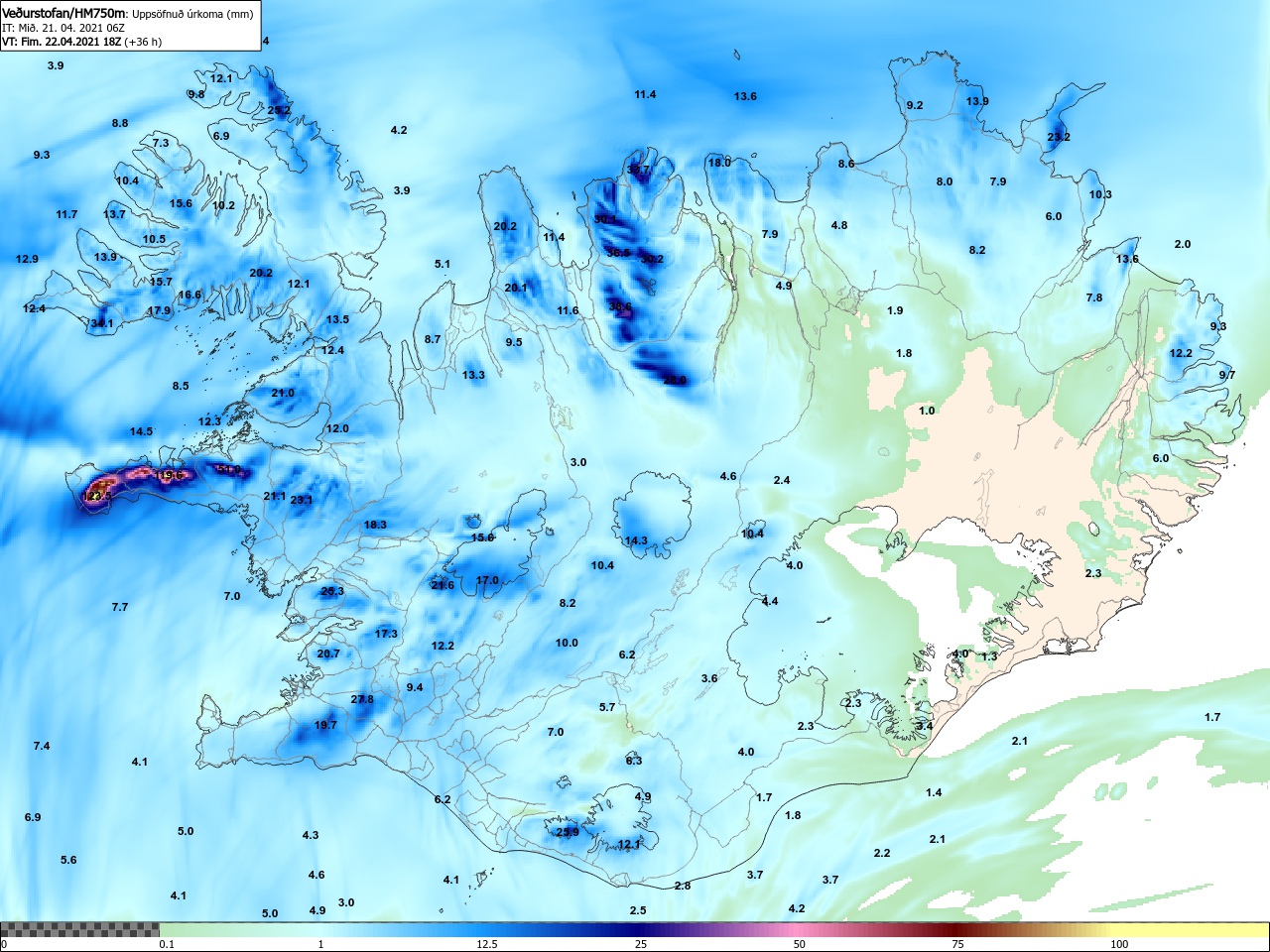Click the '7.4' precipitation value
1270x952 pixels.
42,746
